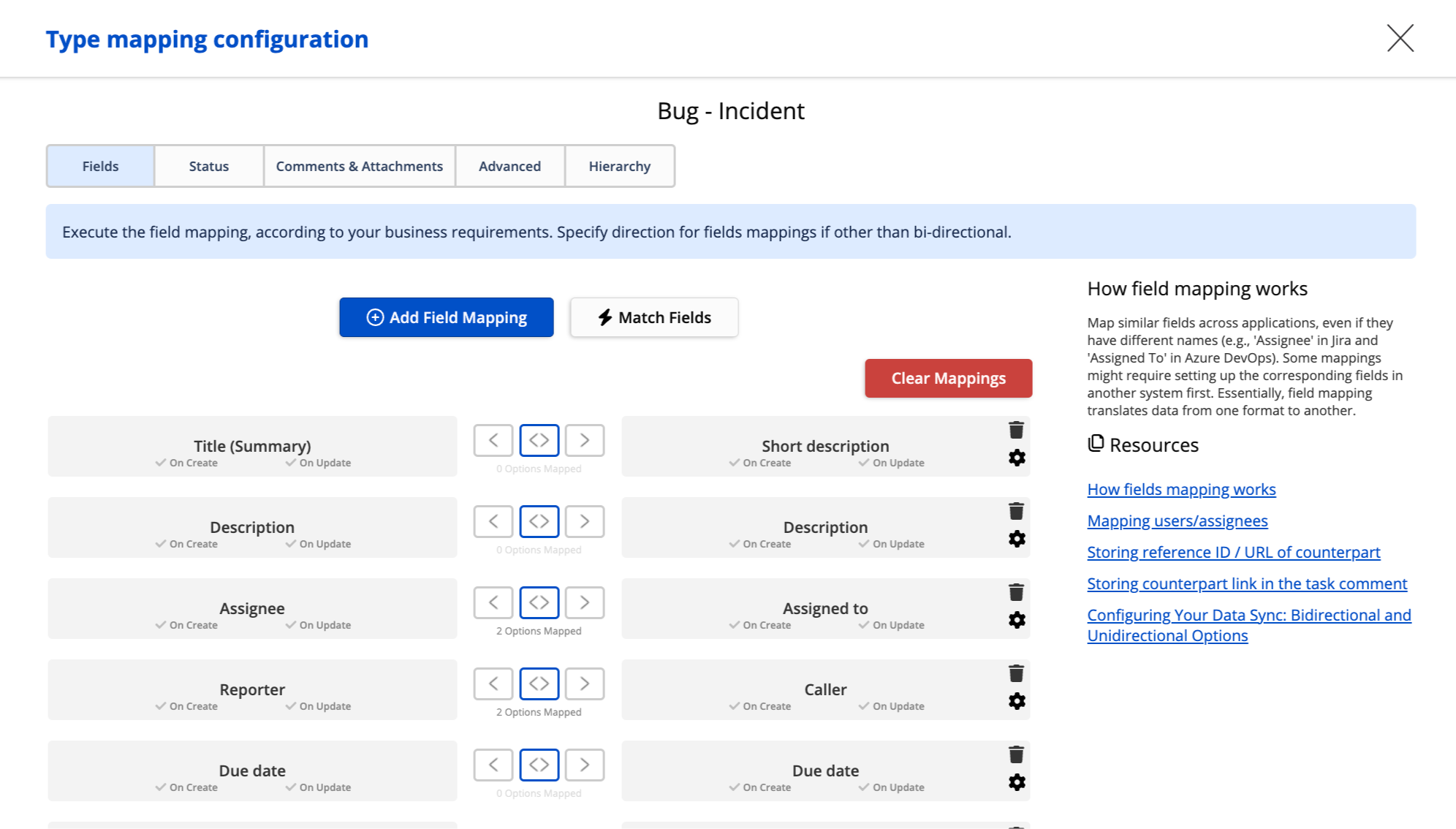Screen dimensions: 1456x829
Task: Open the Mapping users/assignees link
Action: click(1177, 521)
